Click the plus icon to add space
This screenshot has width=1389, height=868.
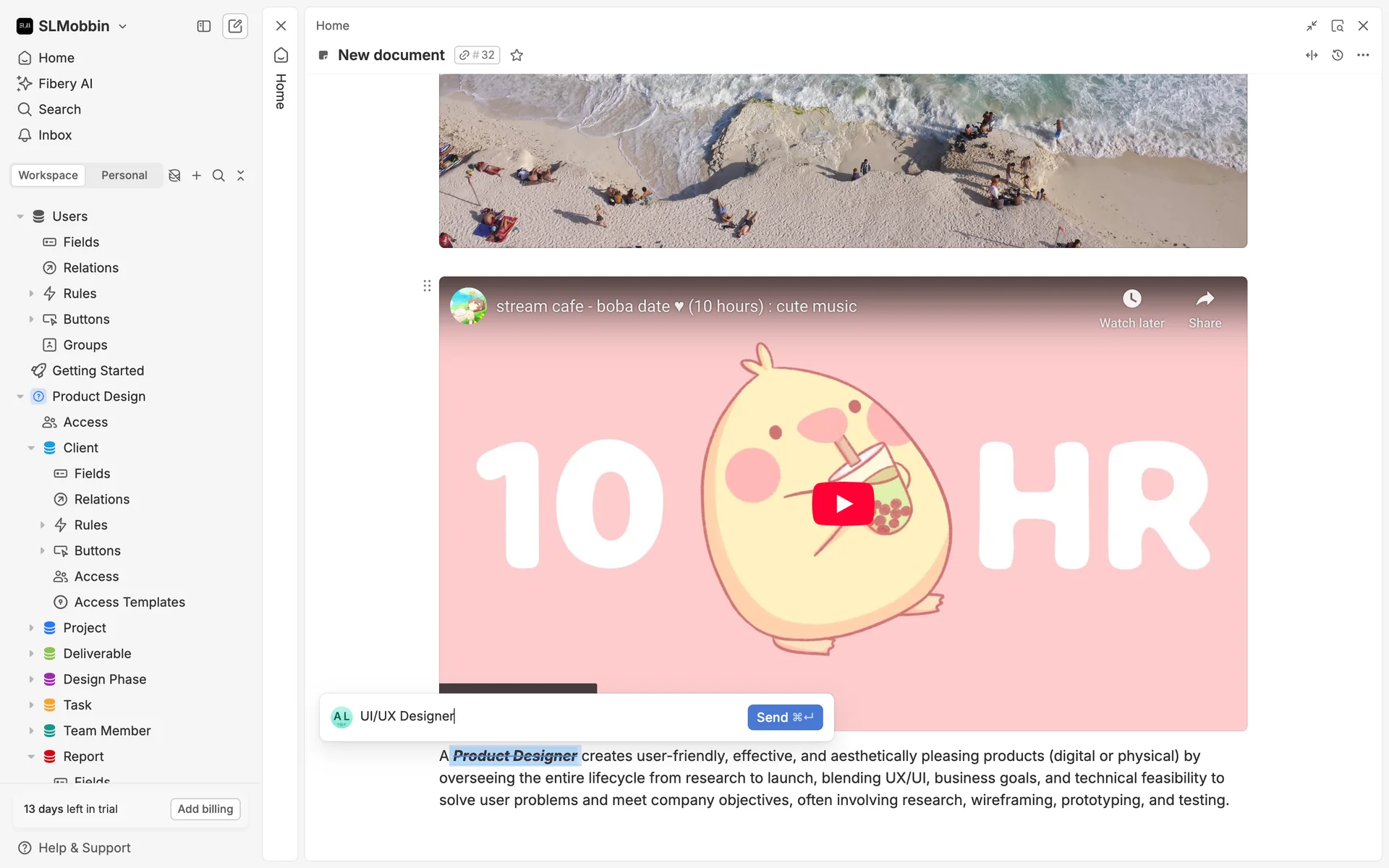(196, 176)
